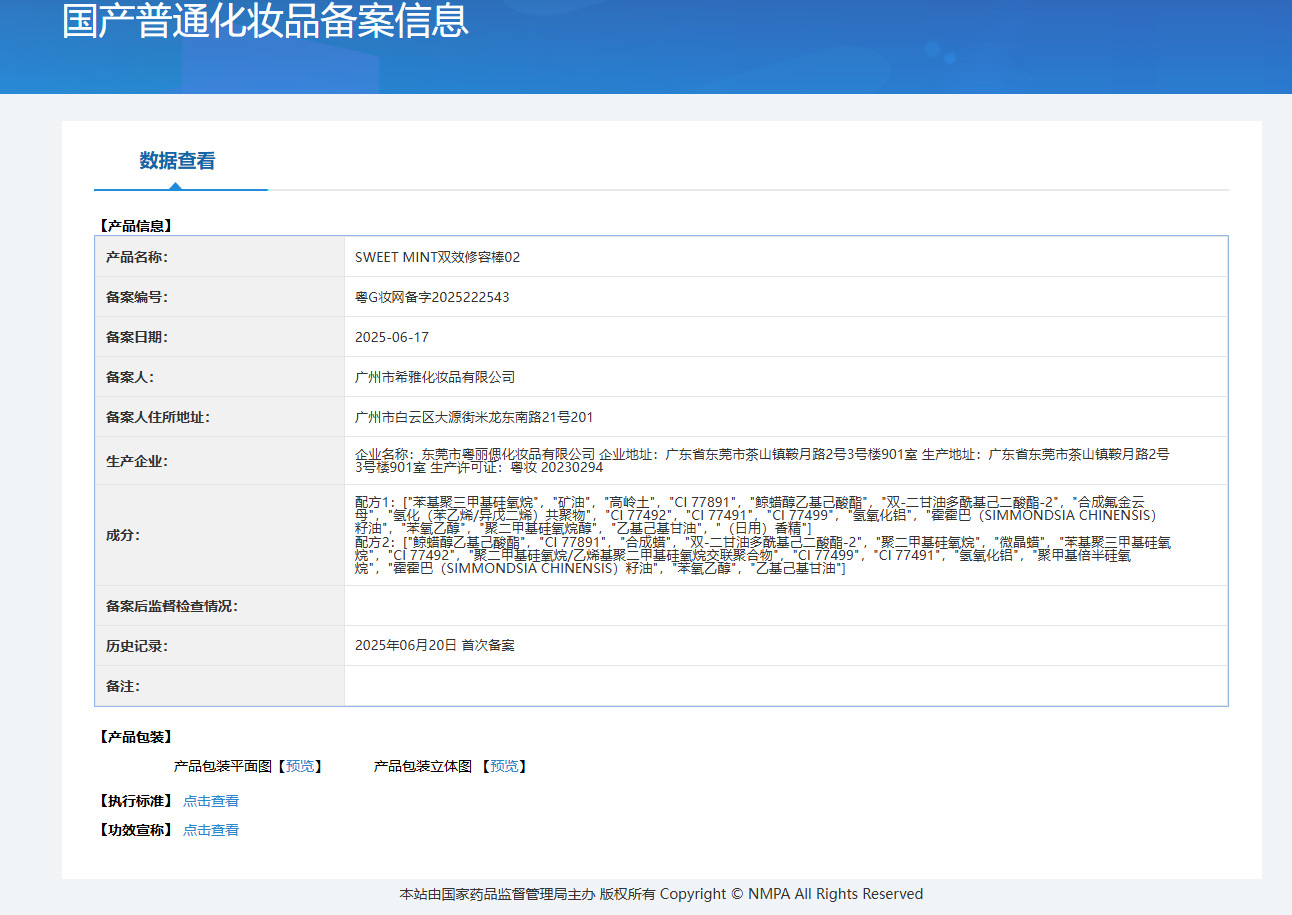Click the 备案编号 row label
Image resolution: width=1292 pixels, height=915 pixels.
pyautogui.click(x=137, y=297)
